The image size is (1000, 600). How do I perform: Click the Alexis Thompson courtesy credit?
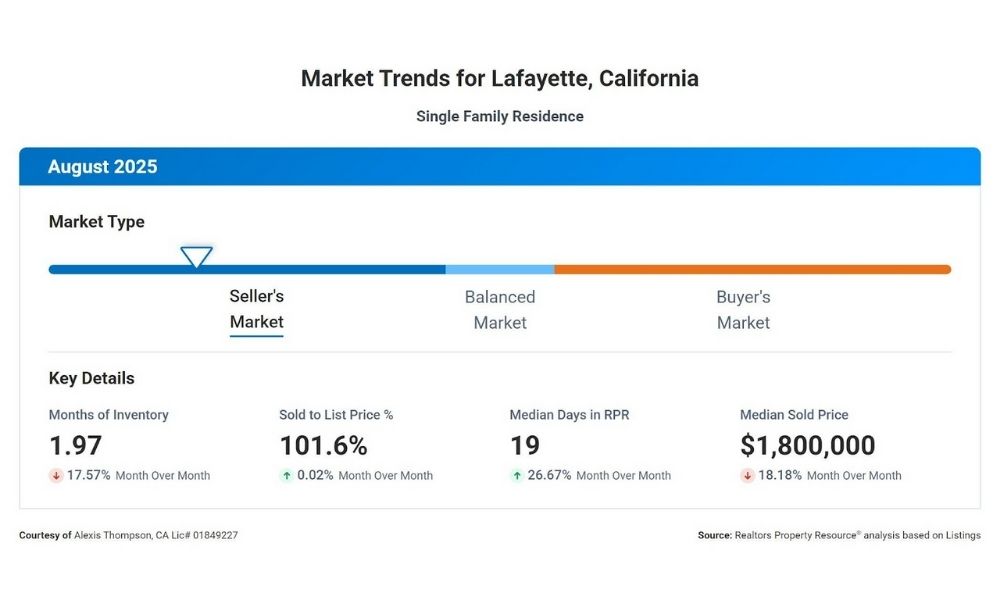(x=128, y=536)
